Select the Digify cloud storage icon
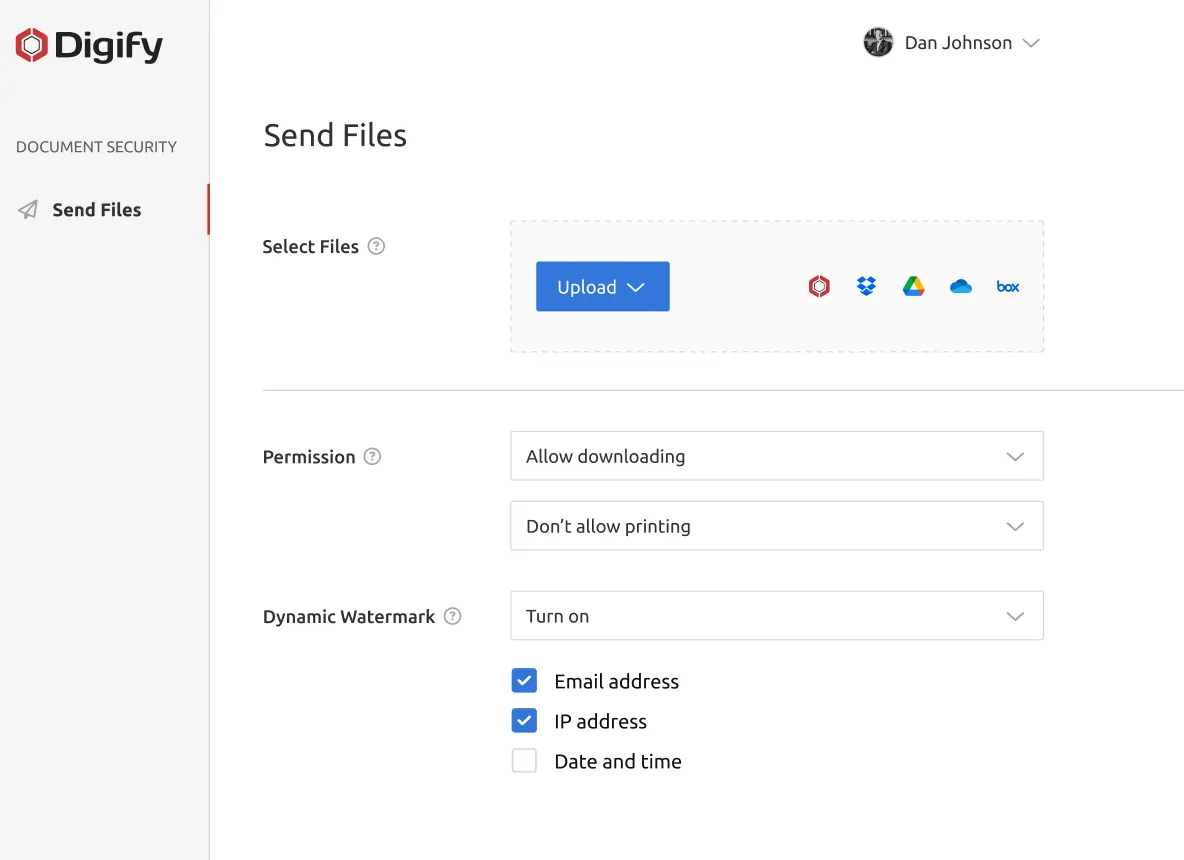This screenshot has width=1184, height=860. [819, 287]
